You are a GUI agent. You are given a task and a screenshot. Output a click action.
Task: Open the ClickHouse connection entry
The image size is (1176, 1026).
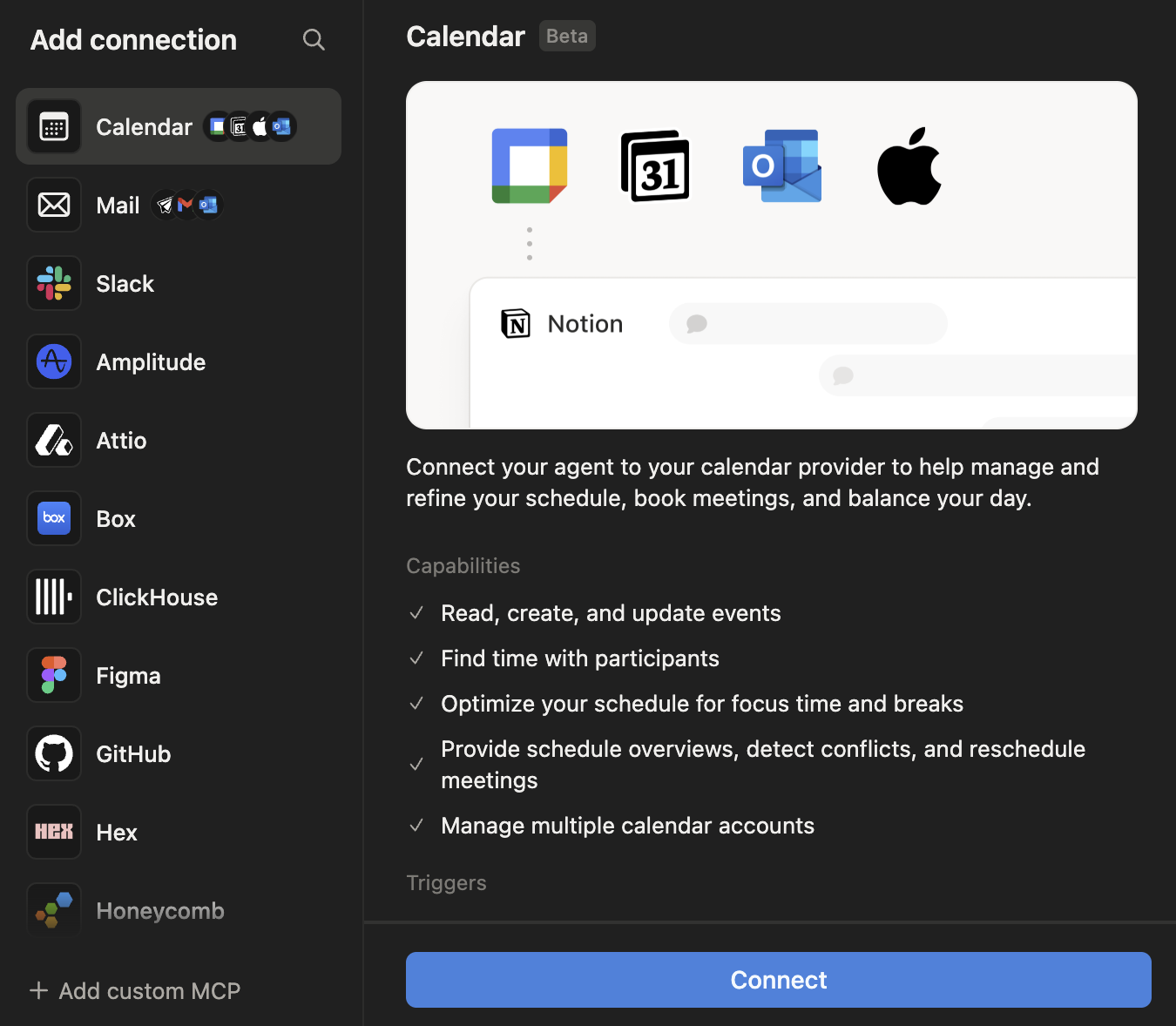[x=179, y=597]
